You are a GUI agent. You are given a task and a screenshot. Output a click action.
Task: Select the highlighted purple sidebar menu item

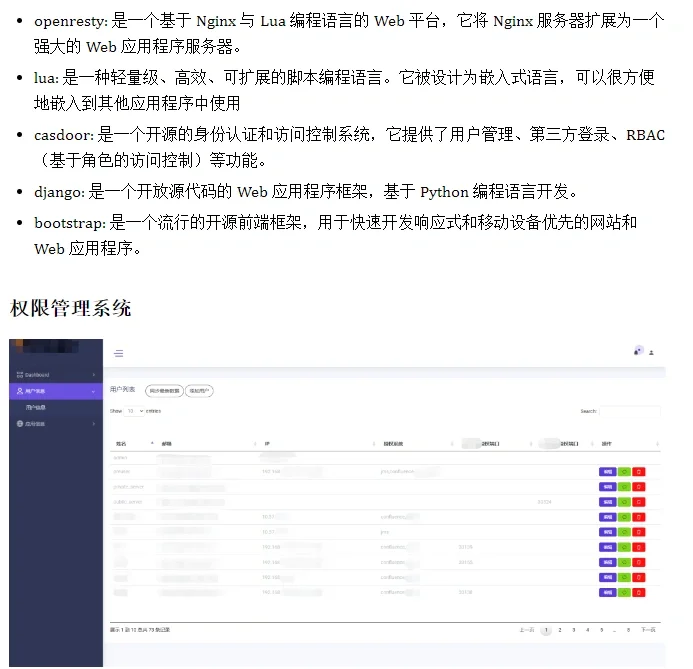pos(56,391)
